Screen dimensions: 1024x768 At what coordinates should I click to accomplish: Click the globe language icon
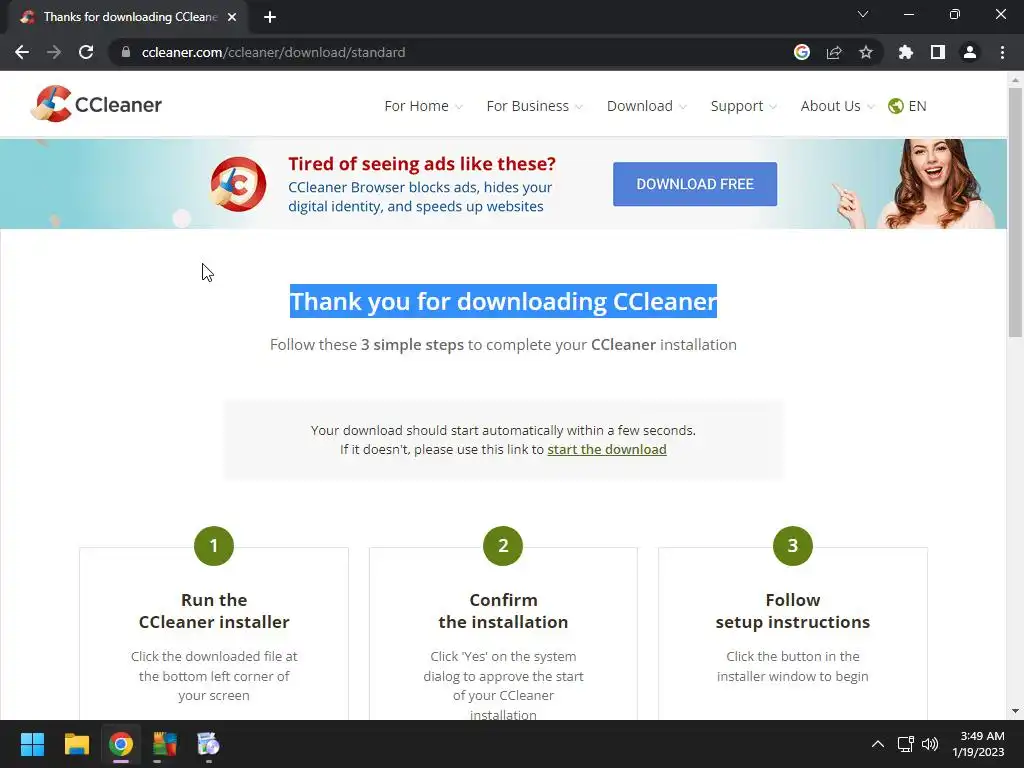pos(895,106)
